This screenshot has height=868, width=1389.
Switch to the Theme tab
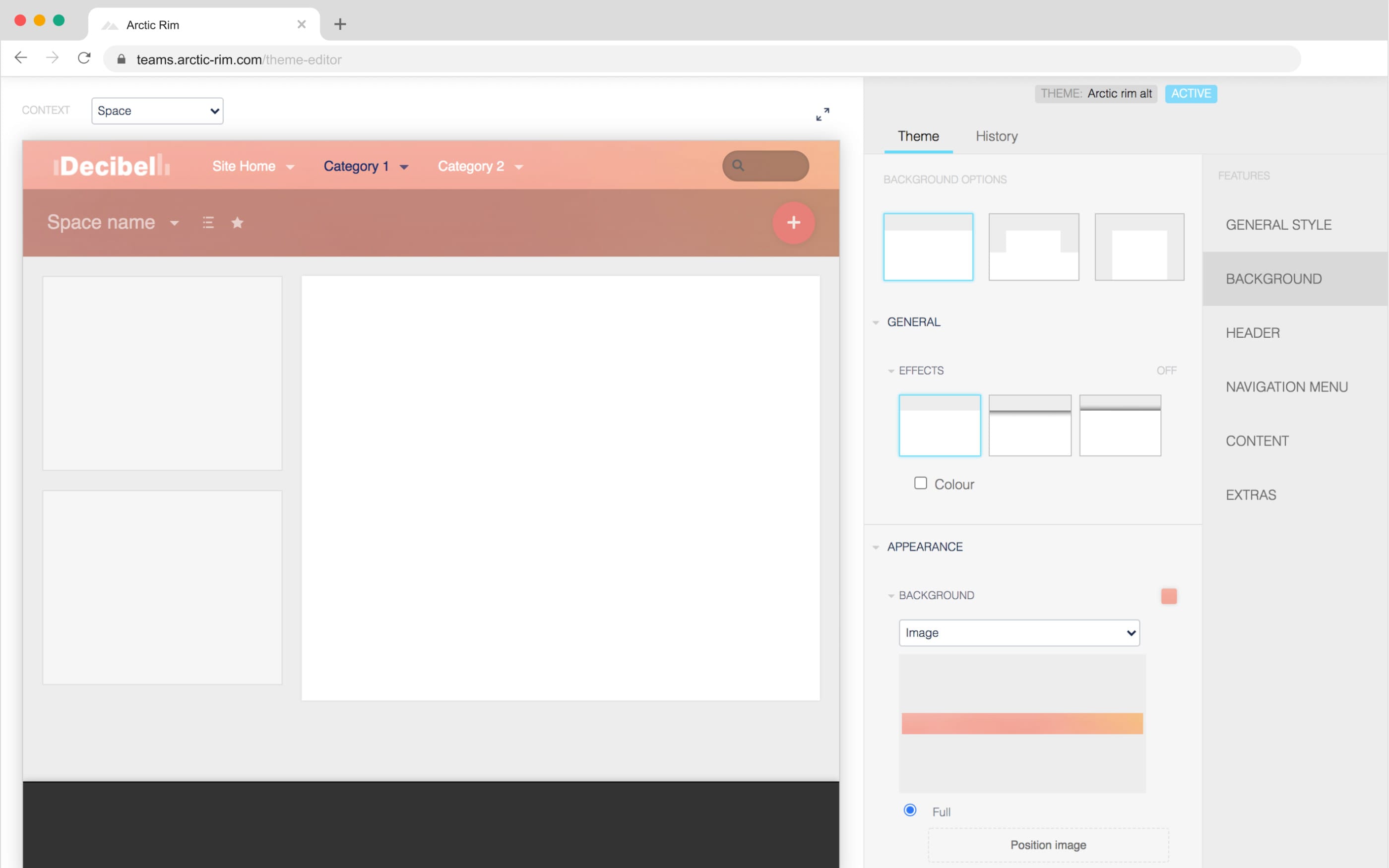pyautogui.click(x=918, y=136)
